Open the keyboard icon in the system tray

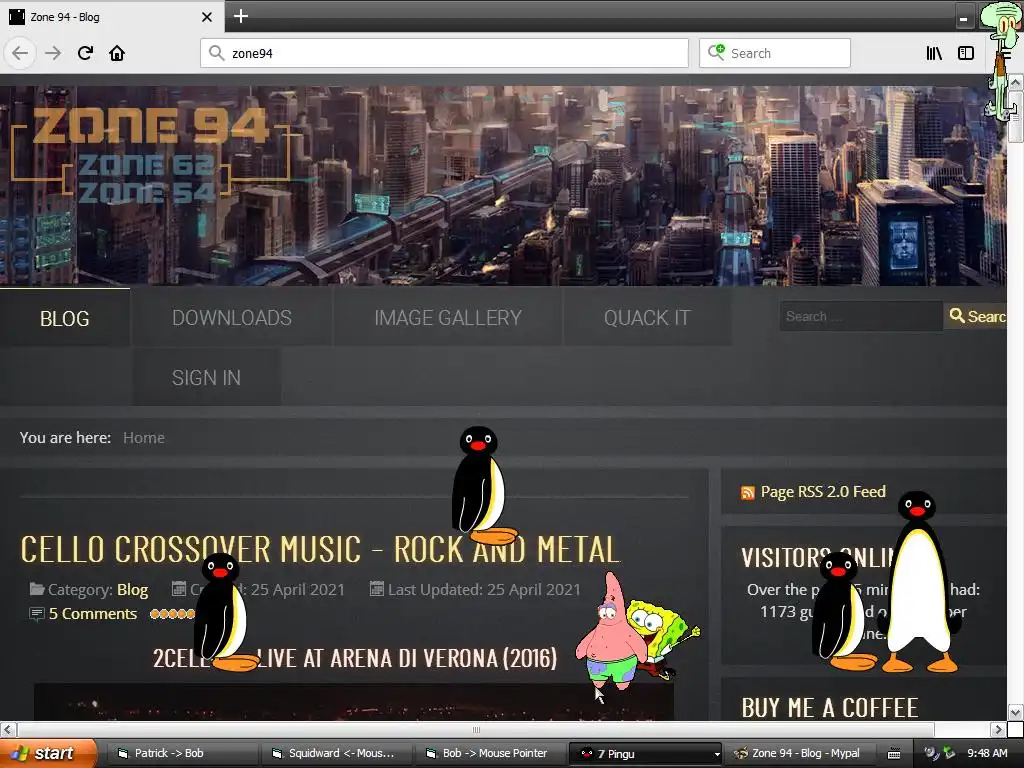point(895,754)
